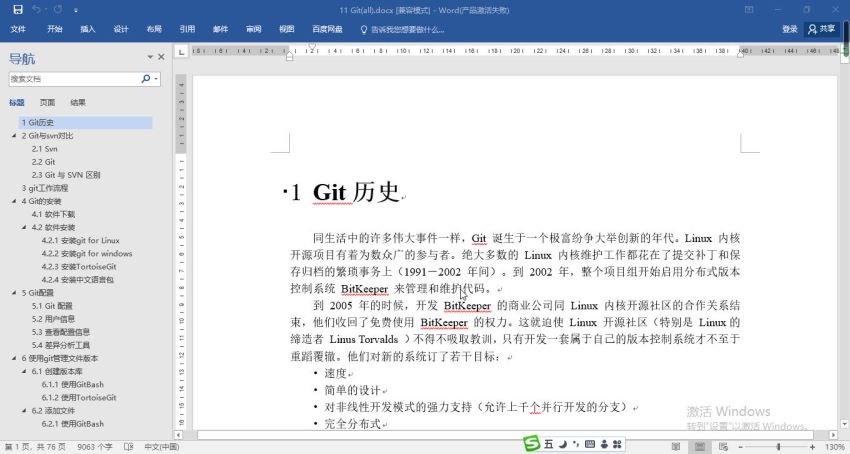The image size is (850, 454).
Task: Go to heading 3 git工作流程
Action: pos(45,188)
